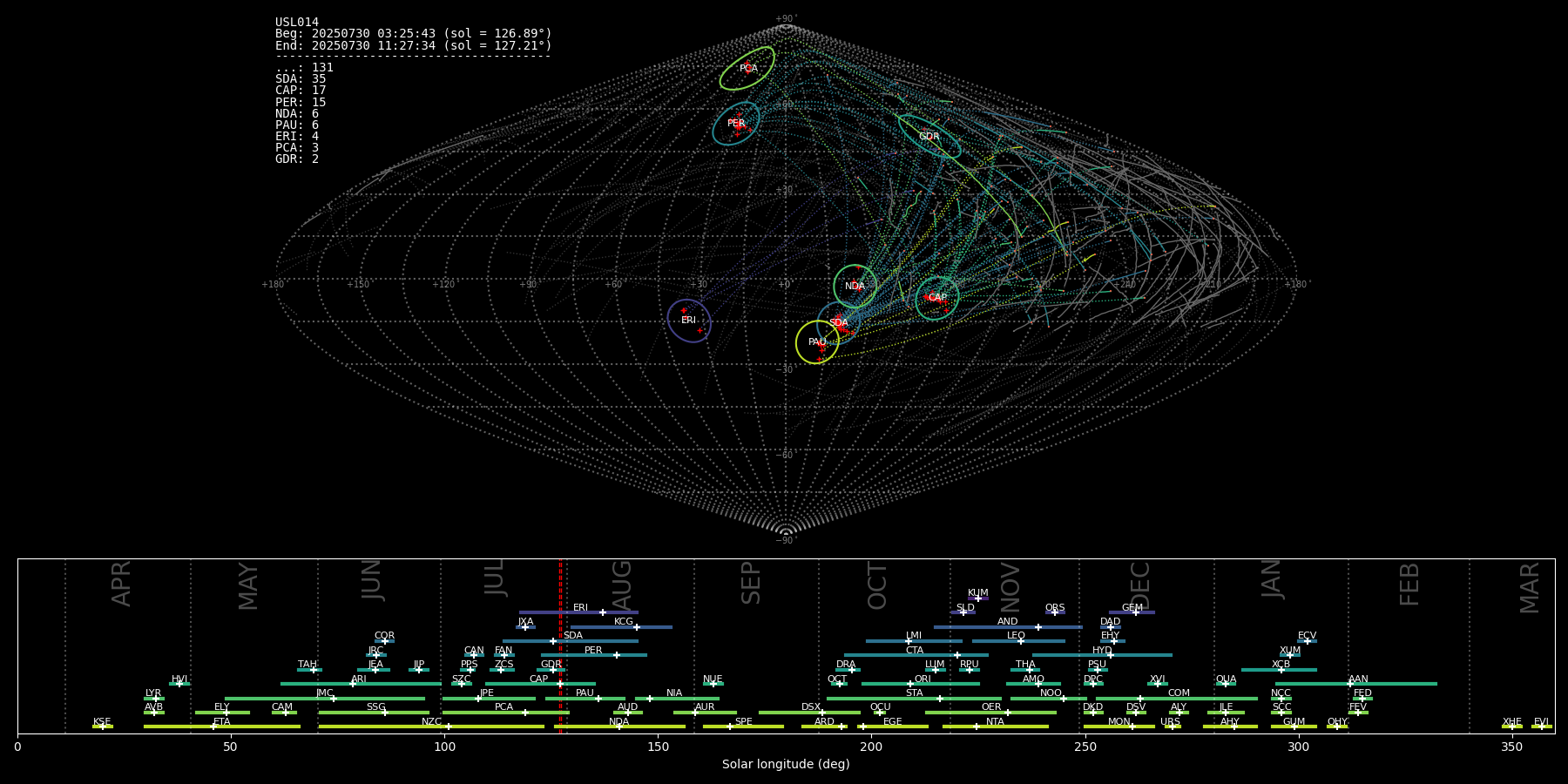This screenshot has width=1568, height=784.
Task: Click the JXA shower label in timeline
Action: coord(525,622)
